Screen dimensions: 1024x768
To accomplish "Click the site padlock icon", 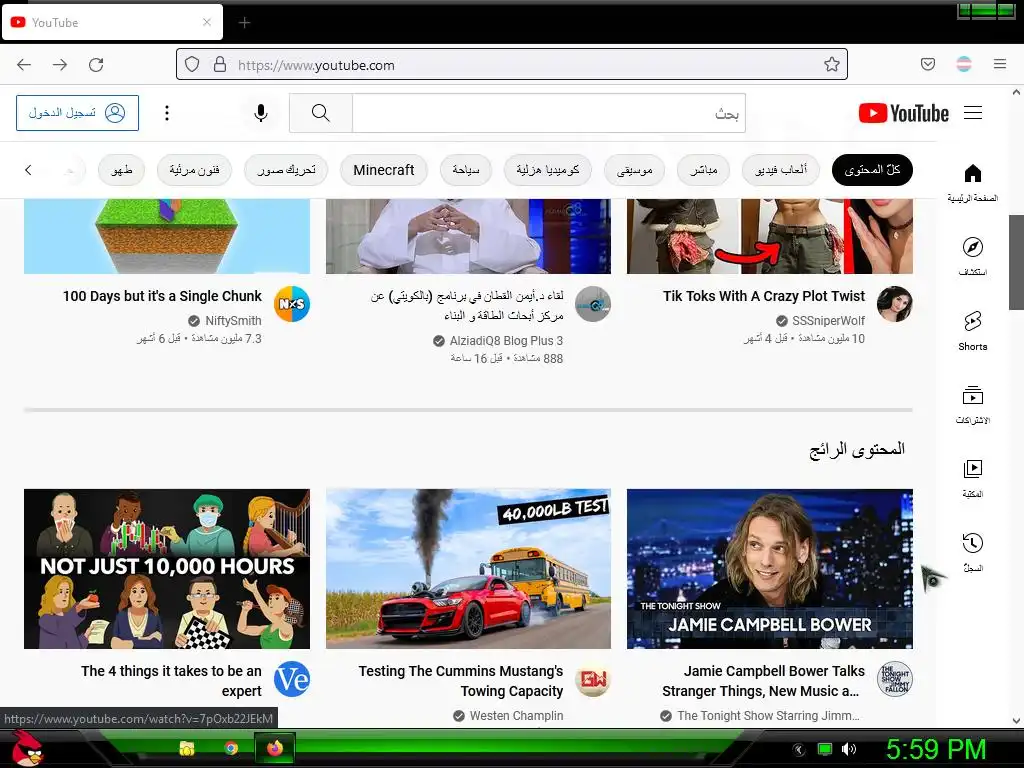I will 220,64.
